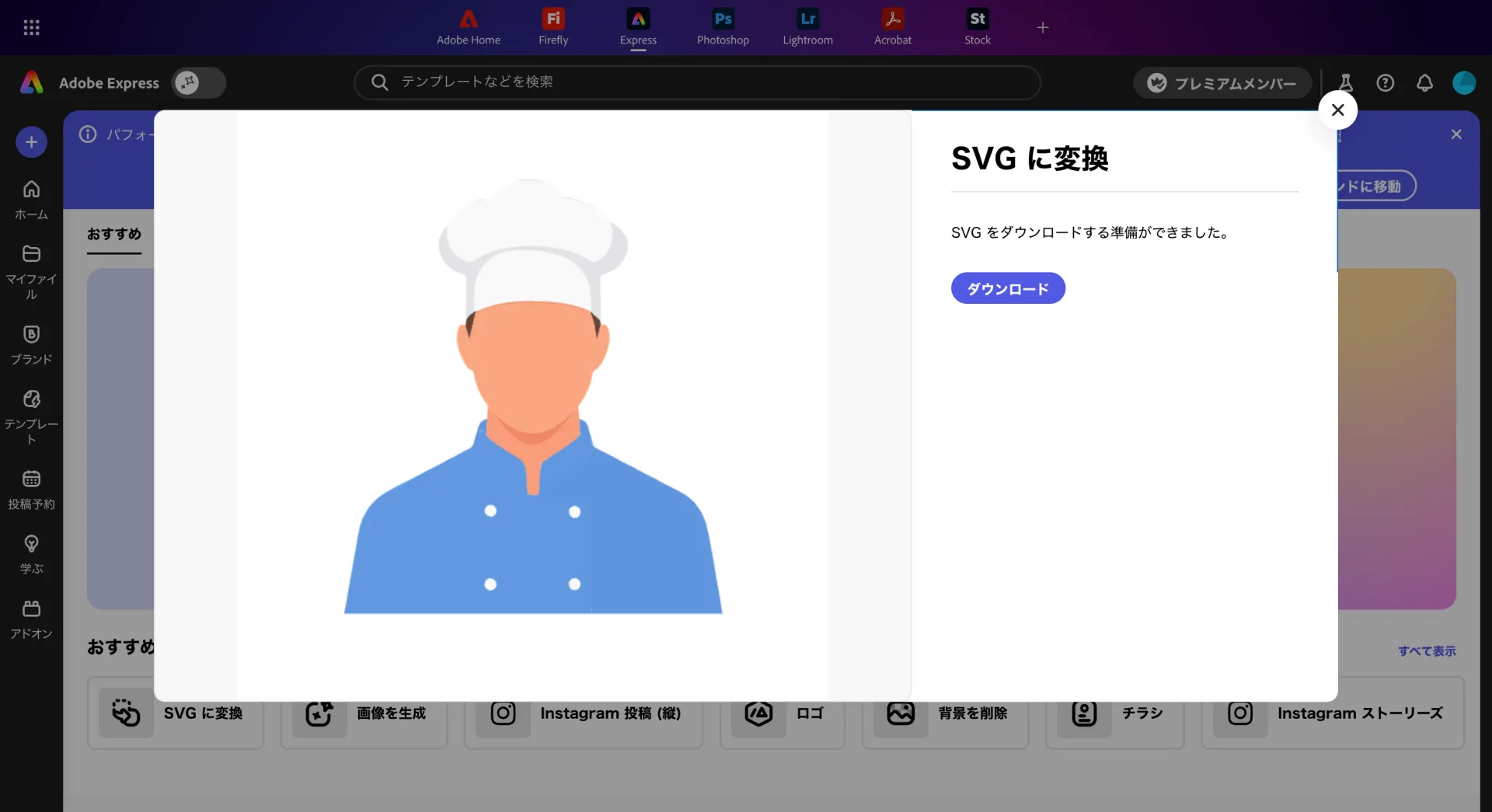Viewport: 1492px width, 812px height.
Task: Open the user profile avatar
Action: [x=1464, y=83]
